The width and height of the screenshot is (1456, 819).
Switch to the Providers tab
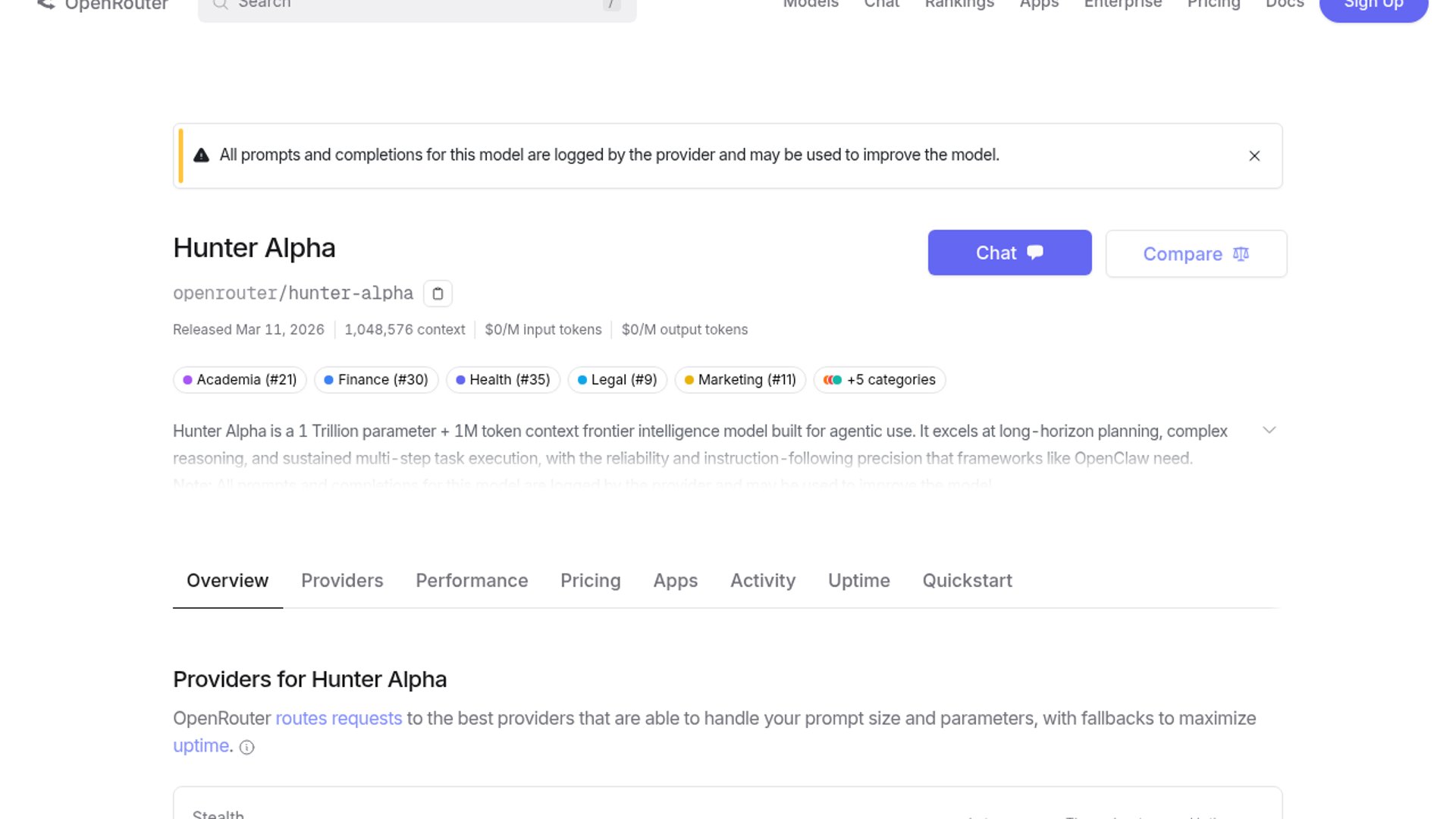point(342,581)
